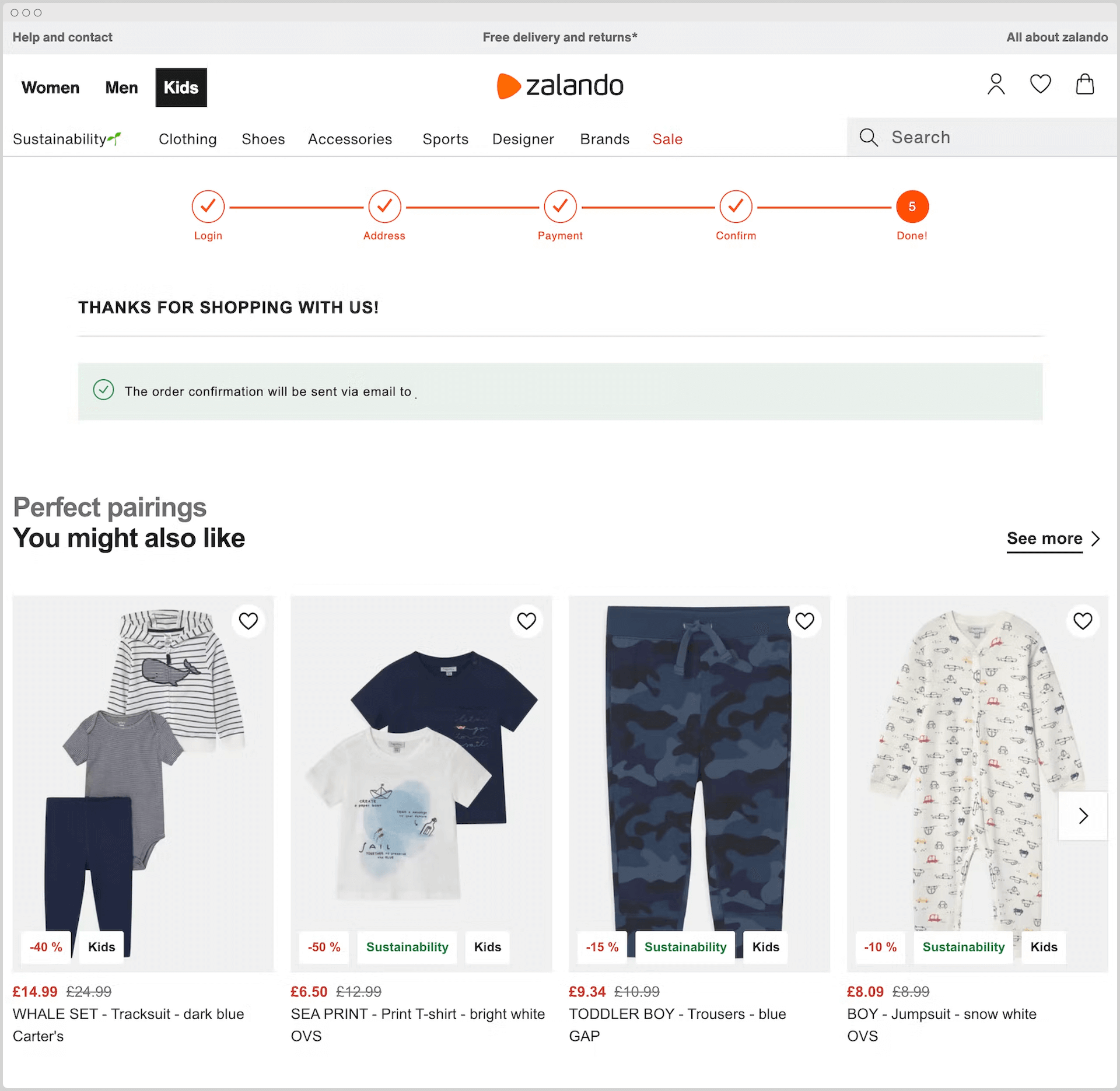Open the user account icon
Screen dimensions: 1120x1091
coord(996,85)
